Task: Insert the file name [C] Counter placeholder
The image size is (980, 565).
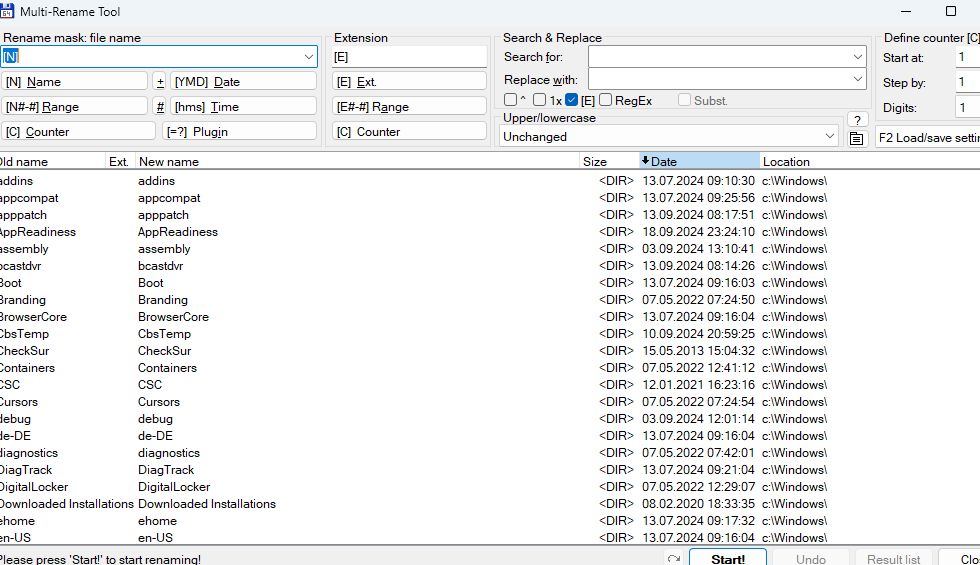Action: pyautogui.click(x=78, y=131)
